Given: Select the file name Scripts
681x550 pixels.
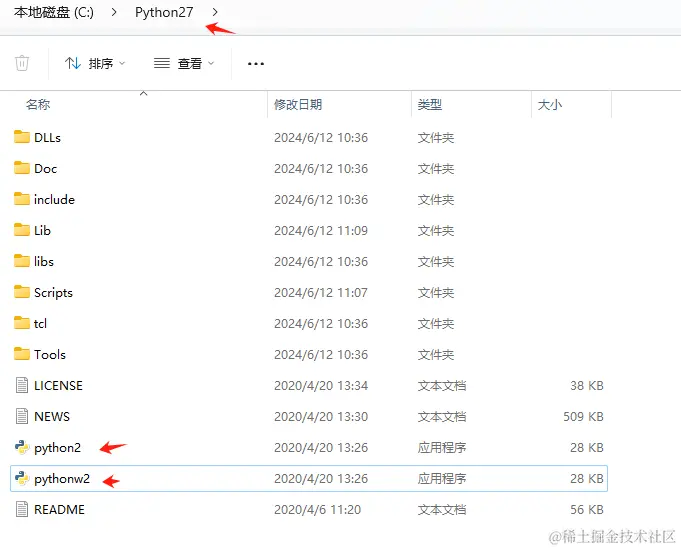Looking at the screenshot, I should [53, 293].
